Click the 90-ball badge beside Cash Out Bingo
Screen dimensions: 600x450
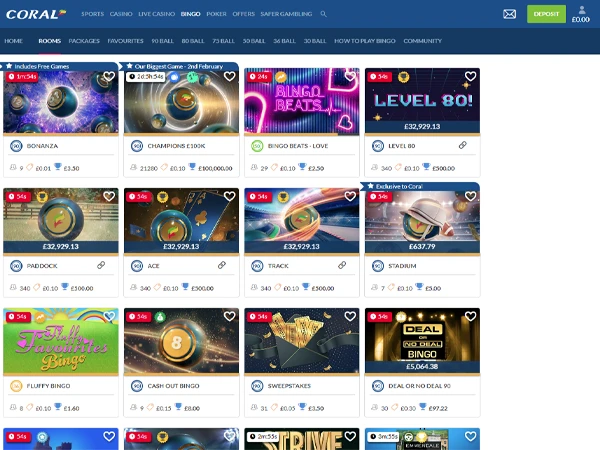[137, 386]
